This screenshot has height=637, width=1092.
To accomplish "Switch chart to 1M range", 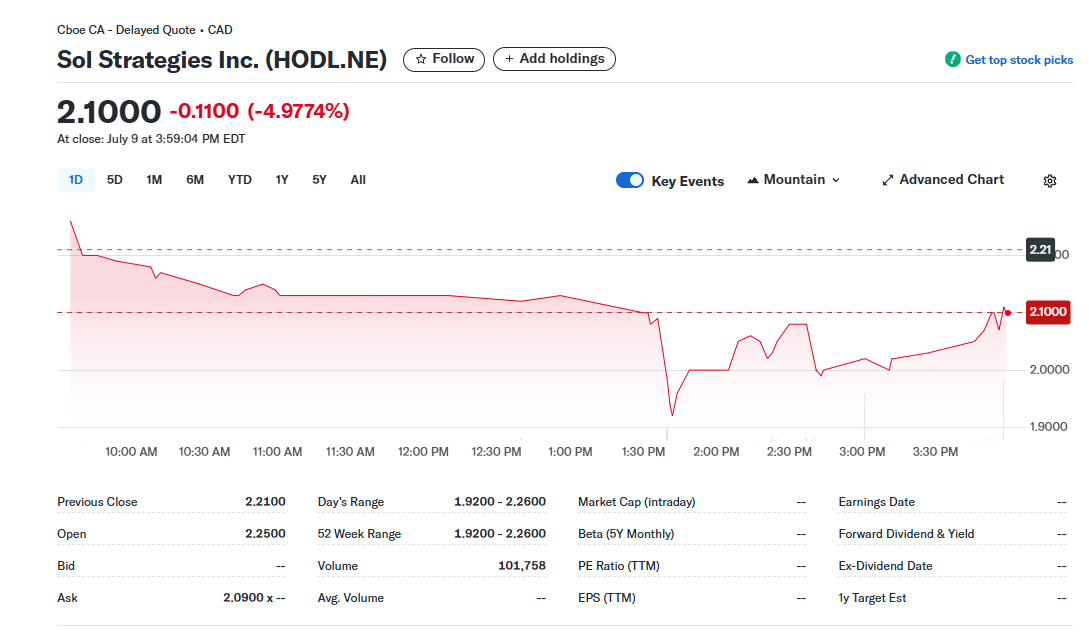I will point(154,180).
